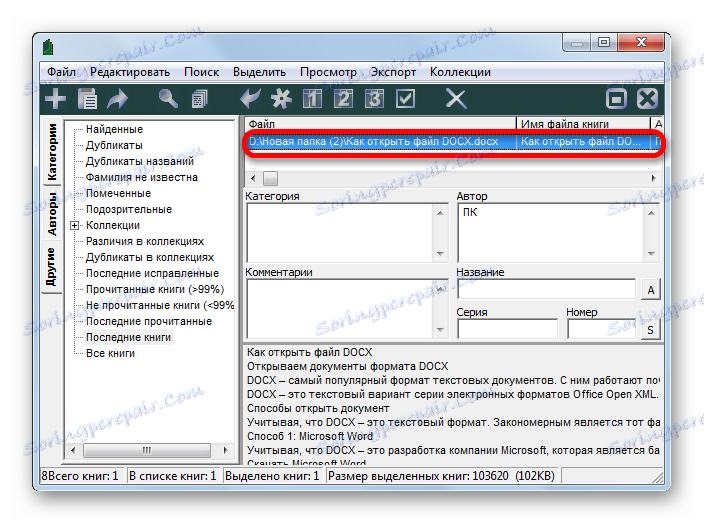This screenshot has width=704, height=524.
Task: Open the Просмотр menu
Action: pyautogui.click(x=328, y=72)
